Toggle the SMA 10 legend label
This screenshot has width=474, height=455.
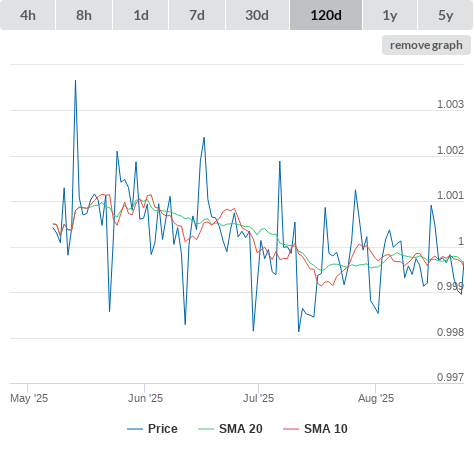[326, 429]
